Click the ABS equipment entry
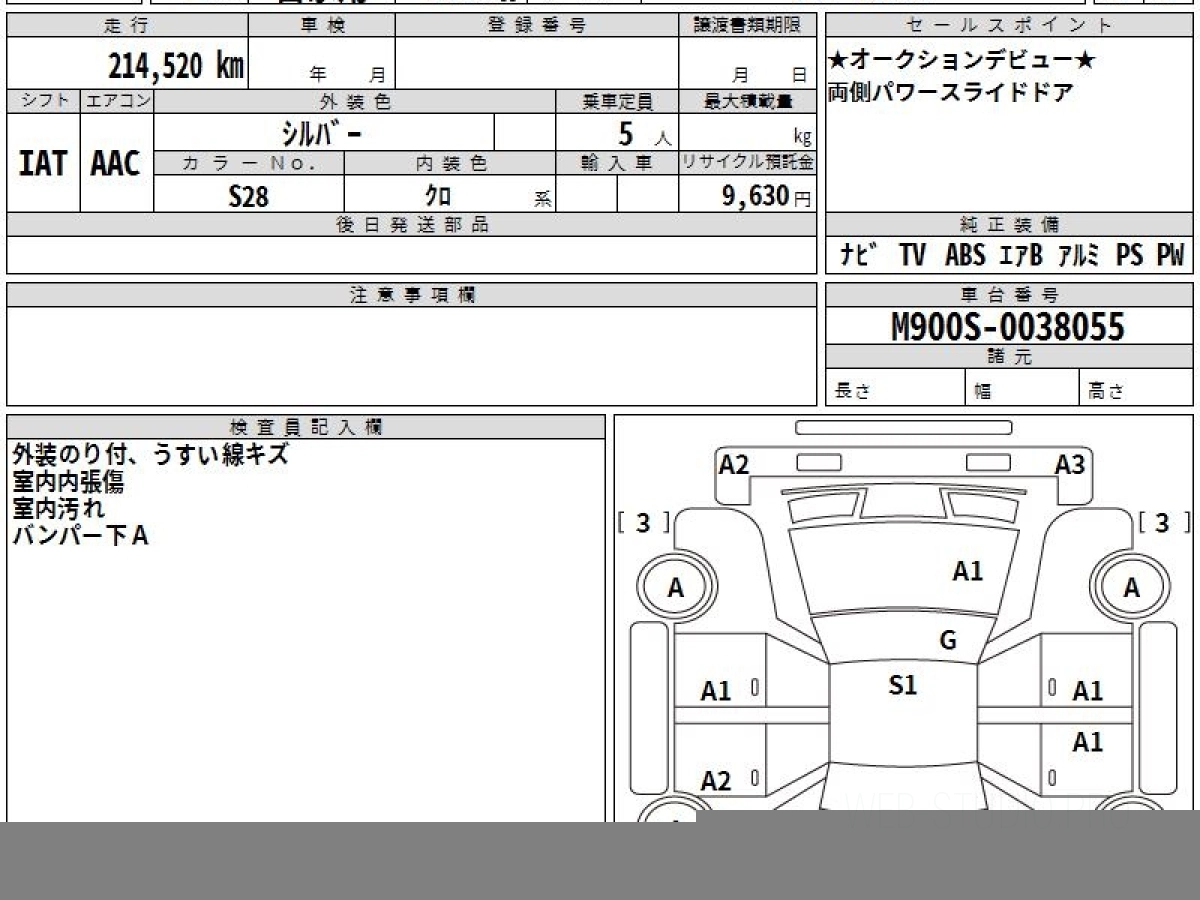1200x900 pixels. point(965,255)
